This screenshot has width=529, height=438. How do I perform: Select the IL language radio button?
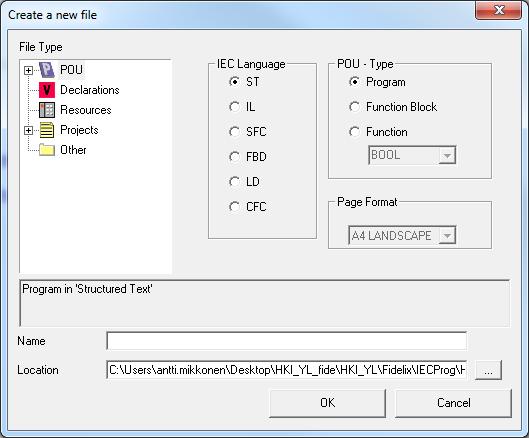(x=234, y=107)
